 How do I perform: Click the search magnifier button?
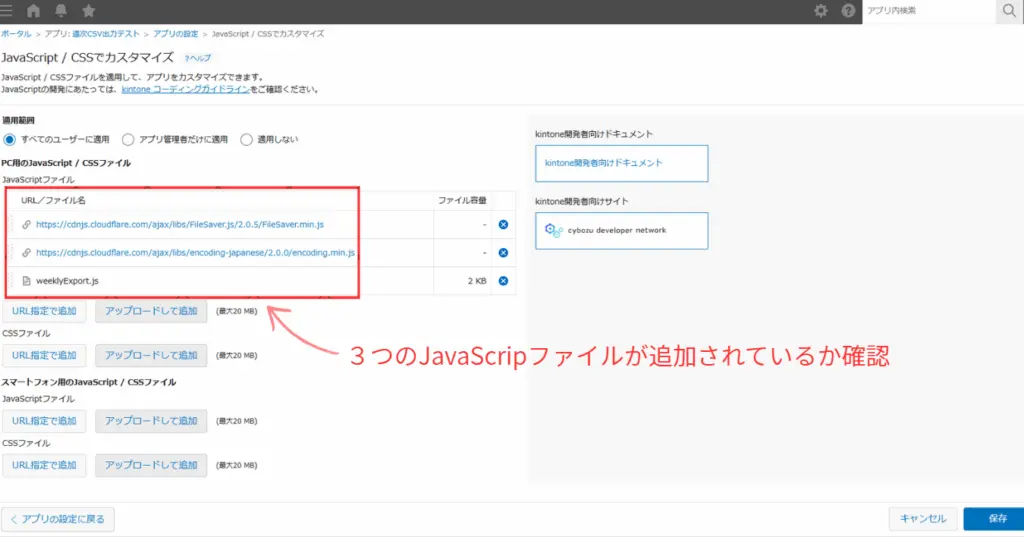[x=1009, y=10]
